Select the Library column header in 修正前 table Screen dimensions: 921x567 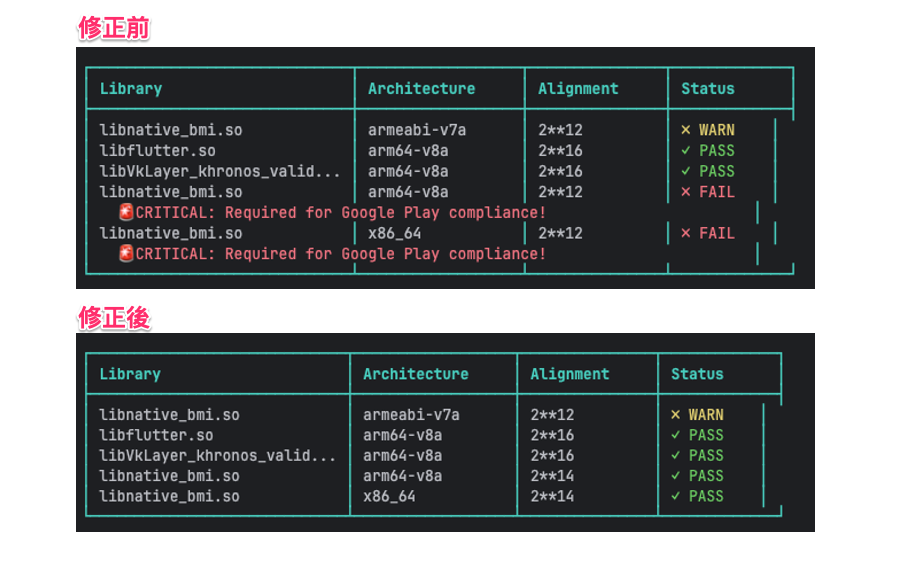(130, 89)
